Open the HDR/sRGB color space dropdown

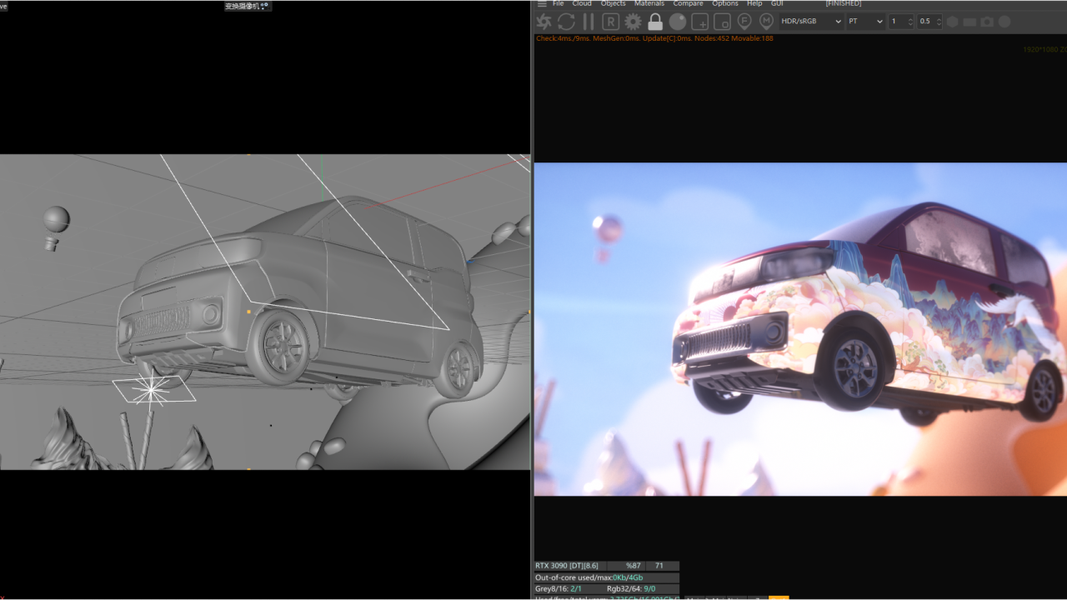pyautogui.click(x=811, y=22)
